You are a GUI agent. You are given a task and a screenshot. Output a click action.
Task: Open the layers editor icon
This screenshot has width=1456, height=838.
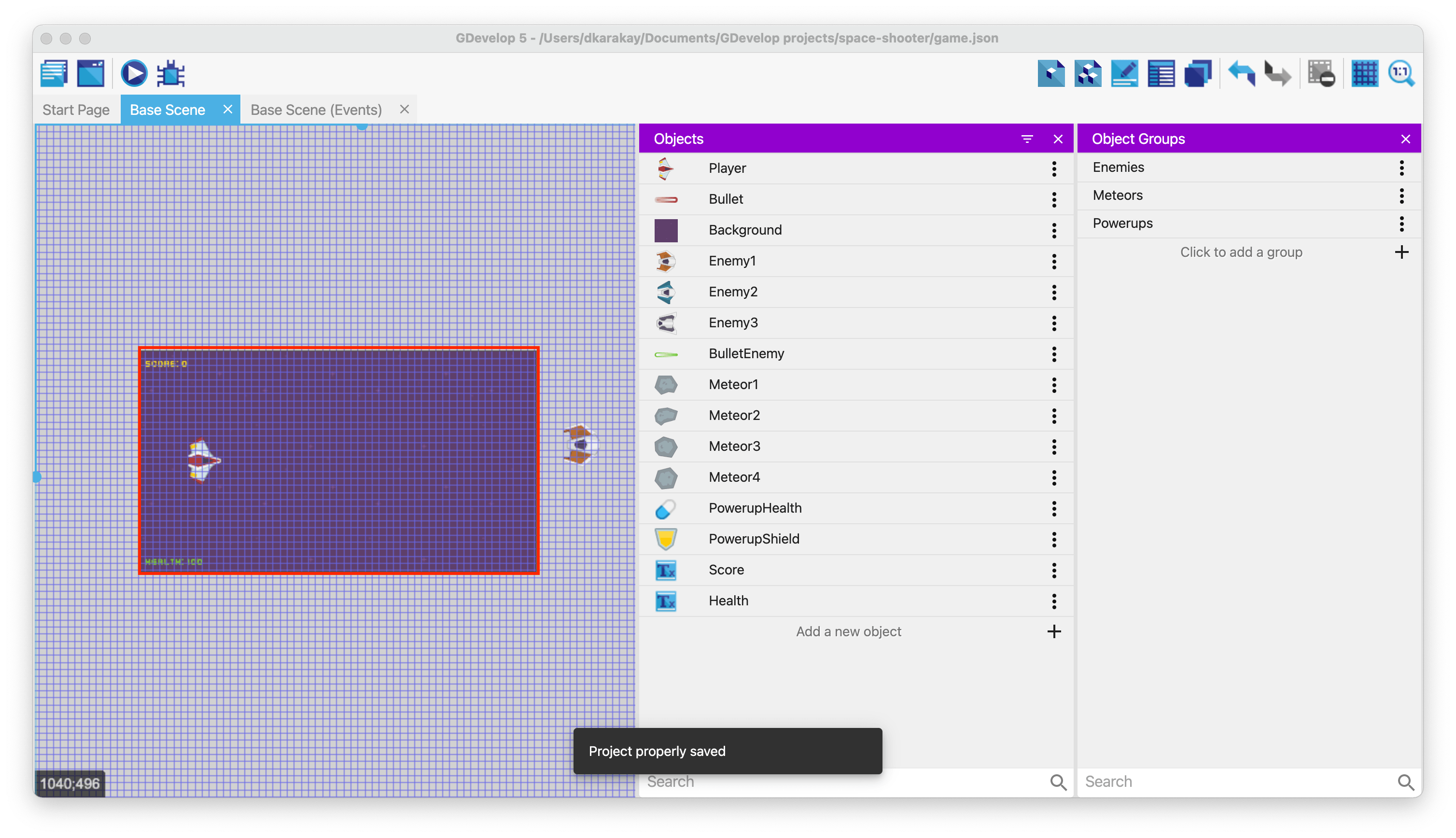click(x=1198, y=74)
